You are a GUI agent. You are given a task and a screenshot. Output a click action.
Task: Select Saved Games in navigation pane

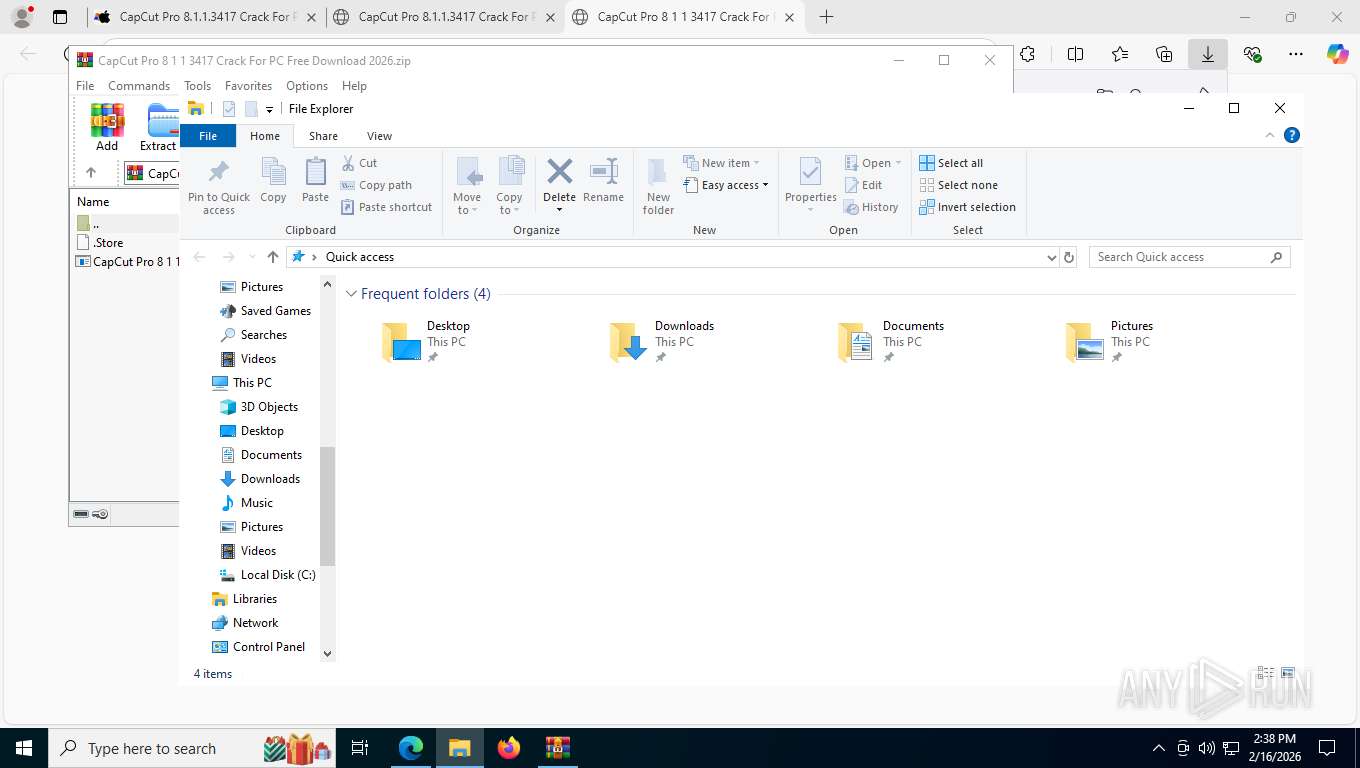tap(275, 311)
